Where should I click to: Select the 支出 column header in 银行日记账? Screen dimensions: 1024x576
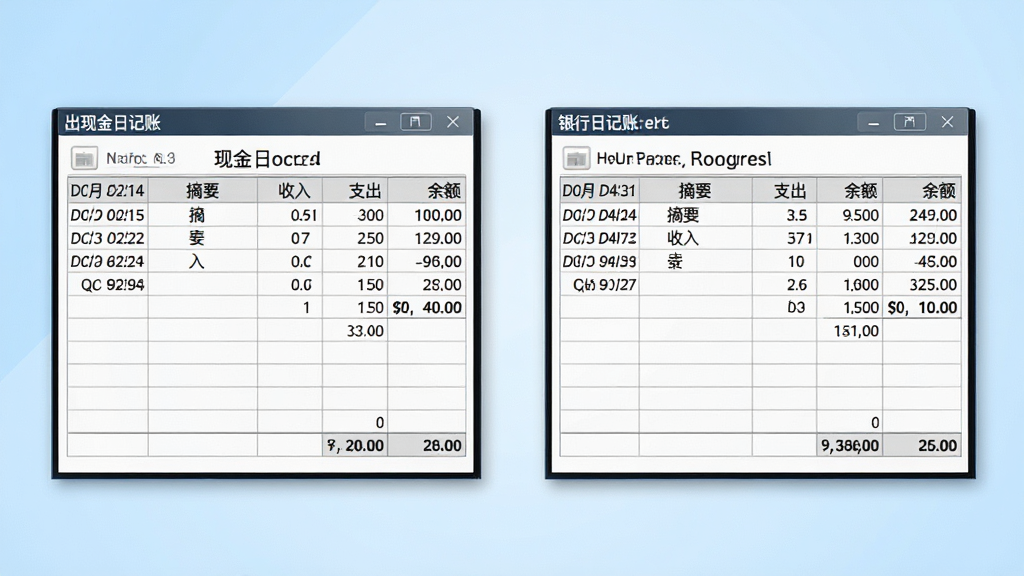(785, 191)
